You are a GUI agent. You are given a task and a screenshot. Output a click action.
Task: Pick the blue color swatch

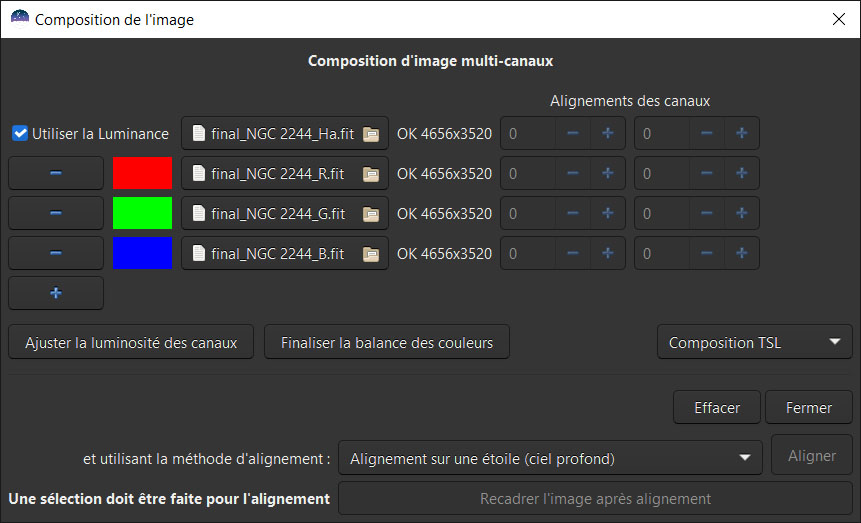click(x=142, y=254)
